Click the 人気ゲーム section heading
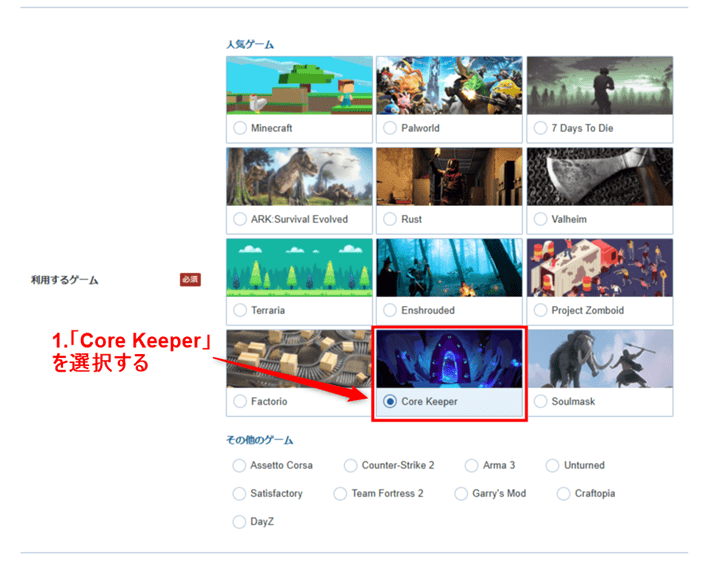This screenshot has height=563, width=710. [250, 44]
